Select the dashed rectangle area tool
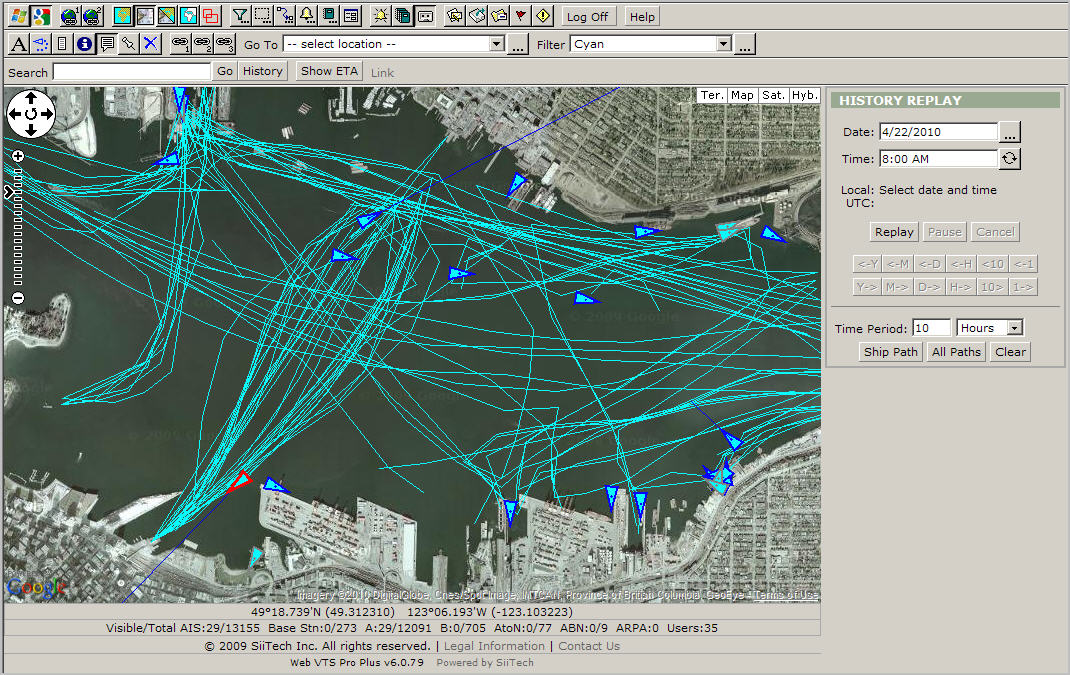 [x=262, y=16]
